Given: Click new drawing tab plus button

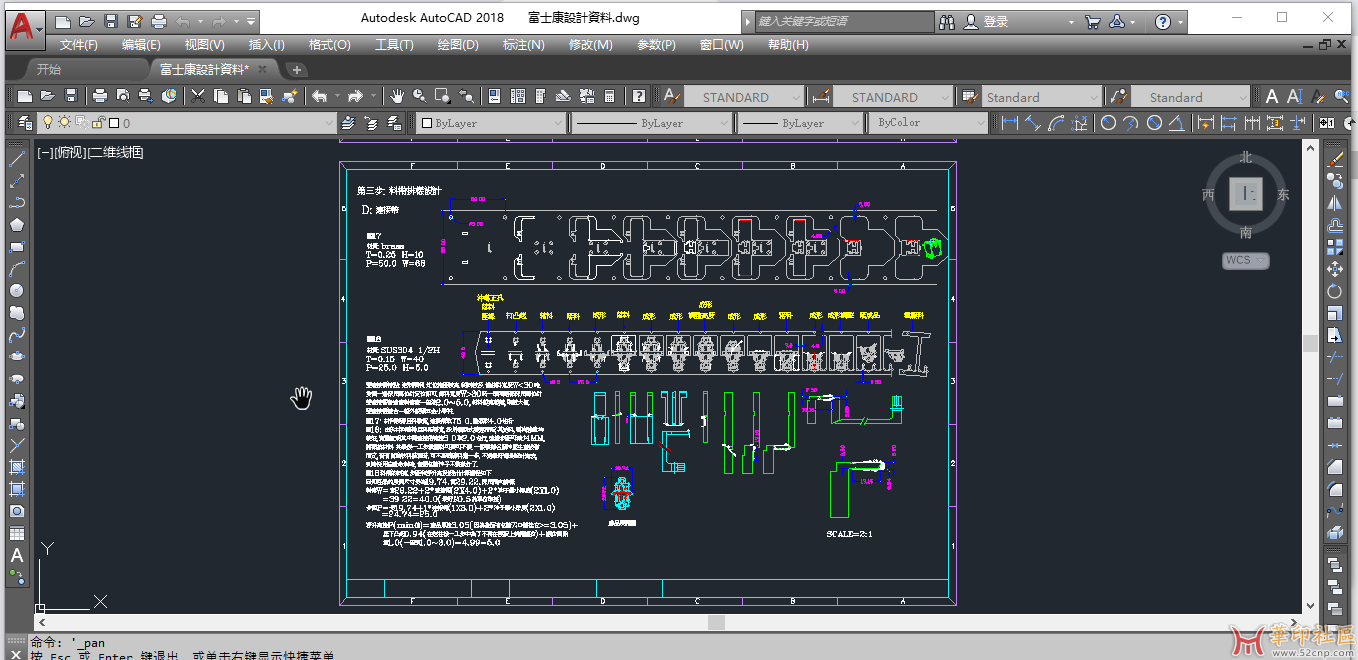Looking at the screenshot, I should click(297, 70).
